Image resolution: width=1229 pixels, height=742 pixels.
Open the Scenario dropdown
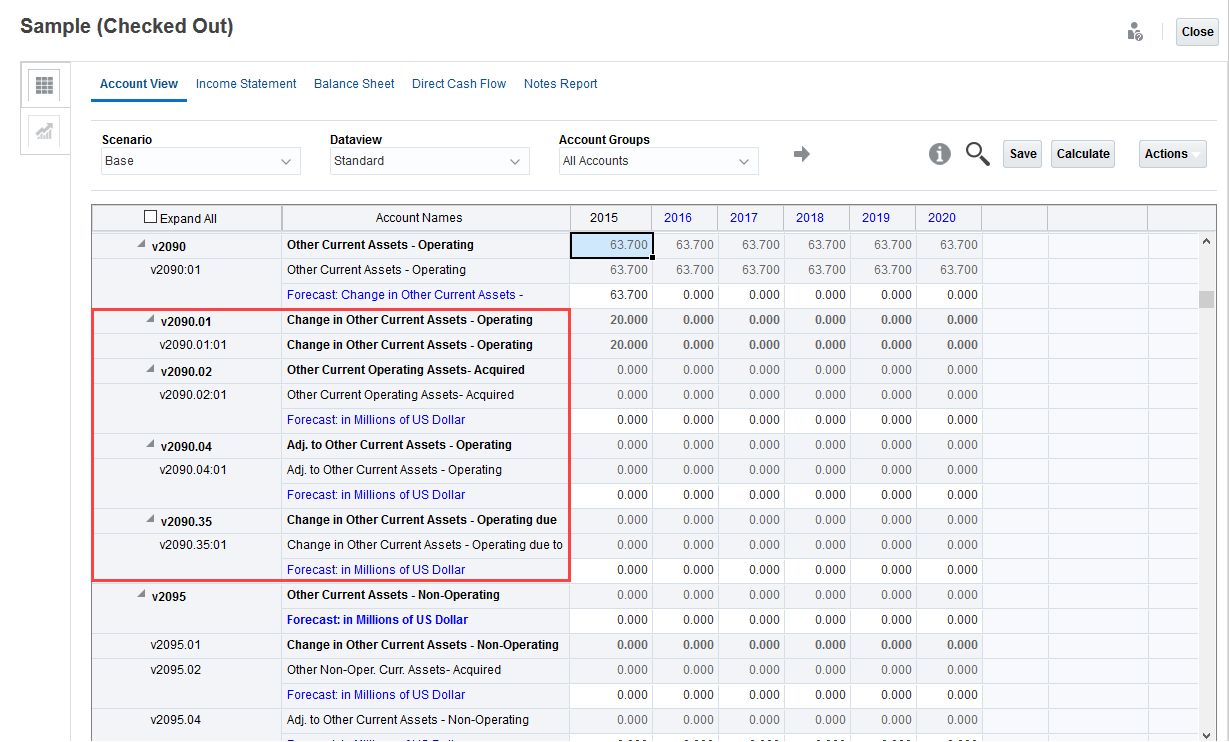pyautogui.click(x=201, y=161)
